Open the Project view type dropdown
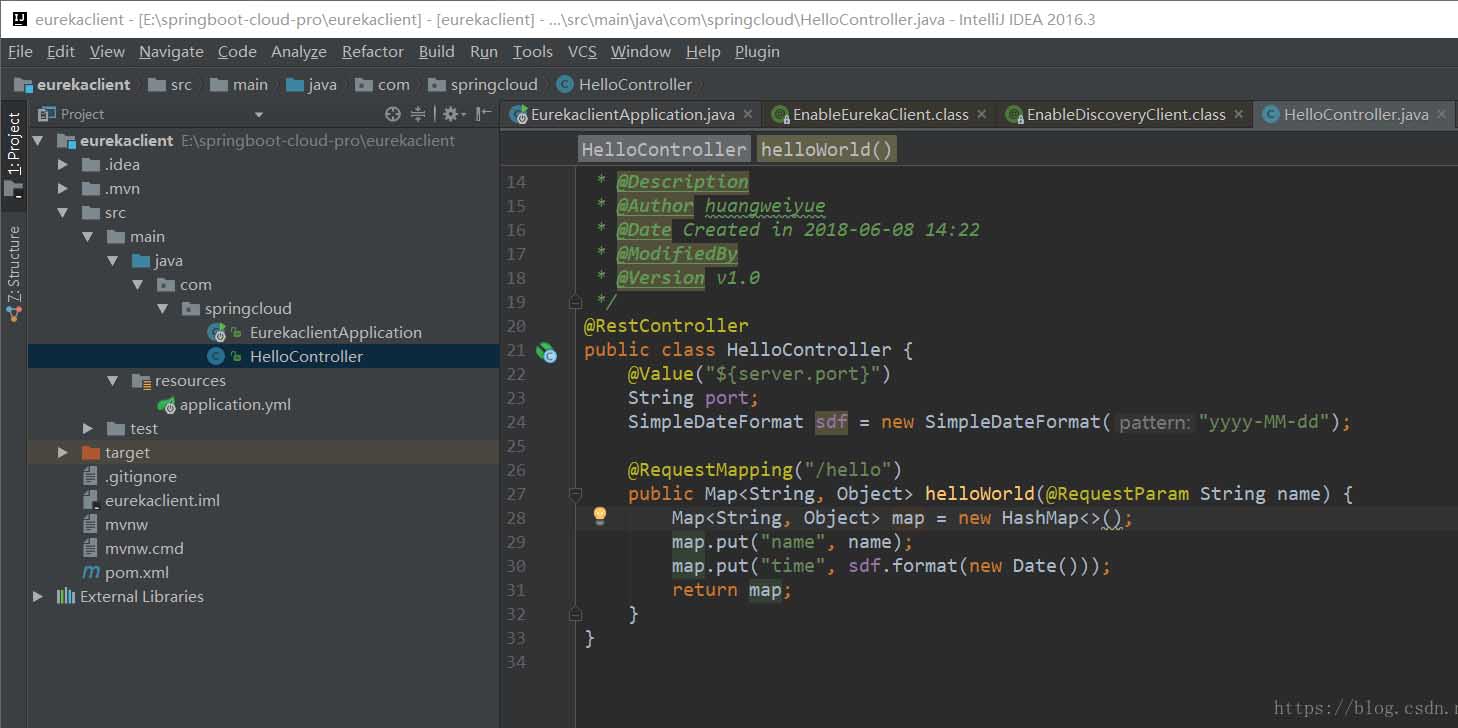This screenshot has width=1458, height=728. pyautogui.click(x=259, y=115)
